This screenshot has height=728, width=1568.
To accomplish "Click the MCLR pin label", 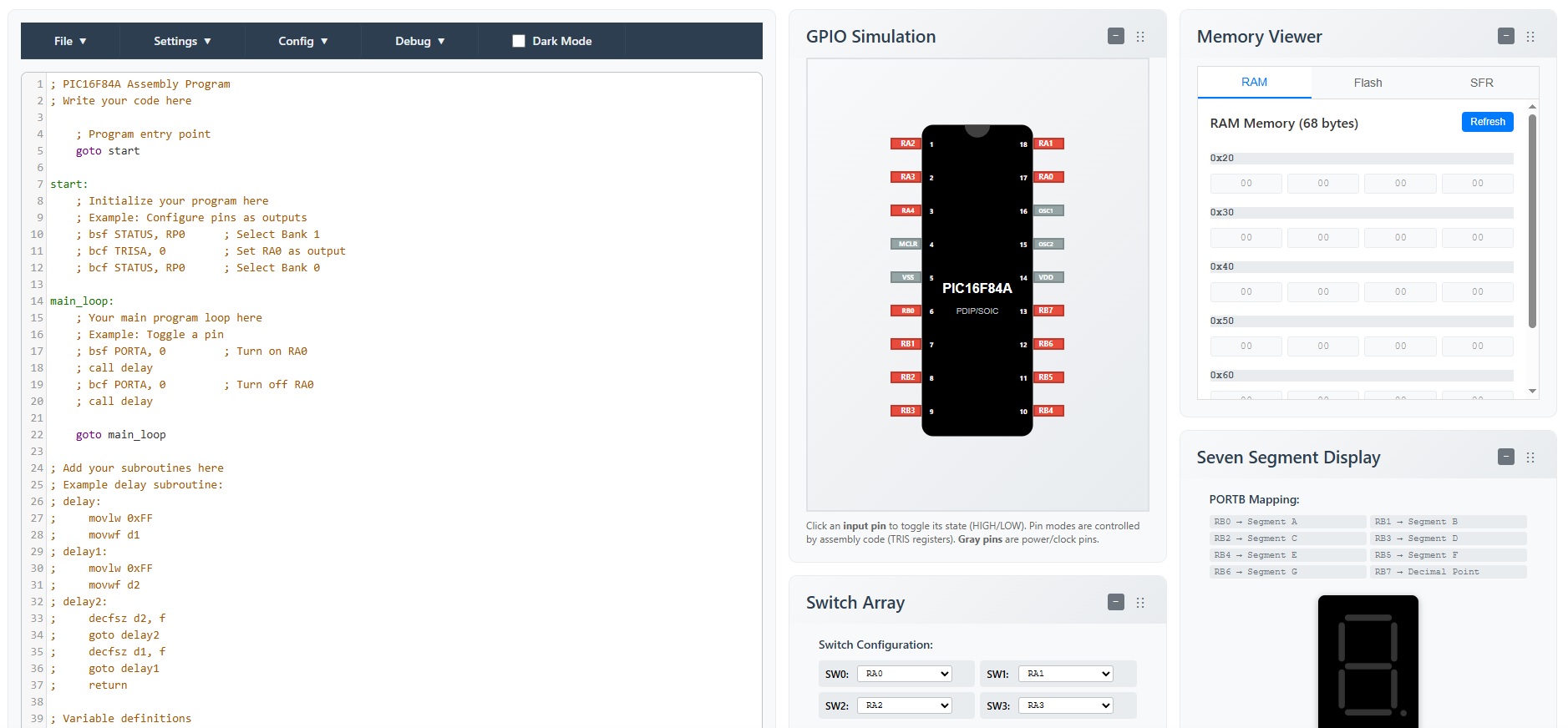I will click(x=907, y=244).
